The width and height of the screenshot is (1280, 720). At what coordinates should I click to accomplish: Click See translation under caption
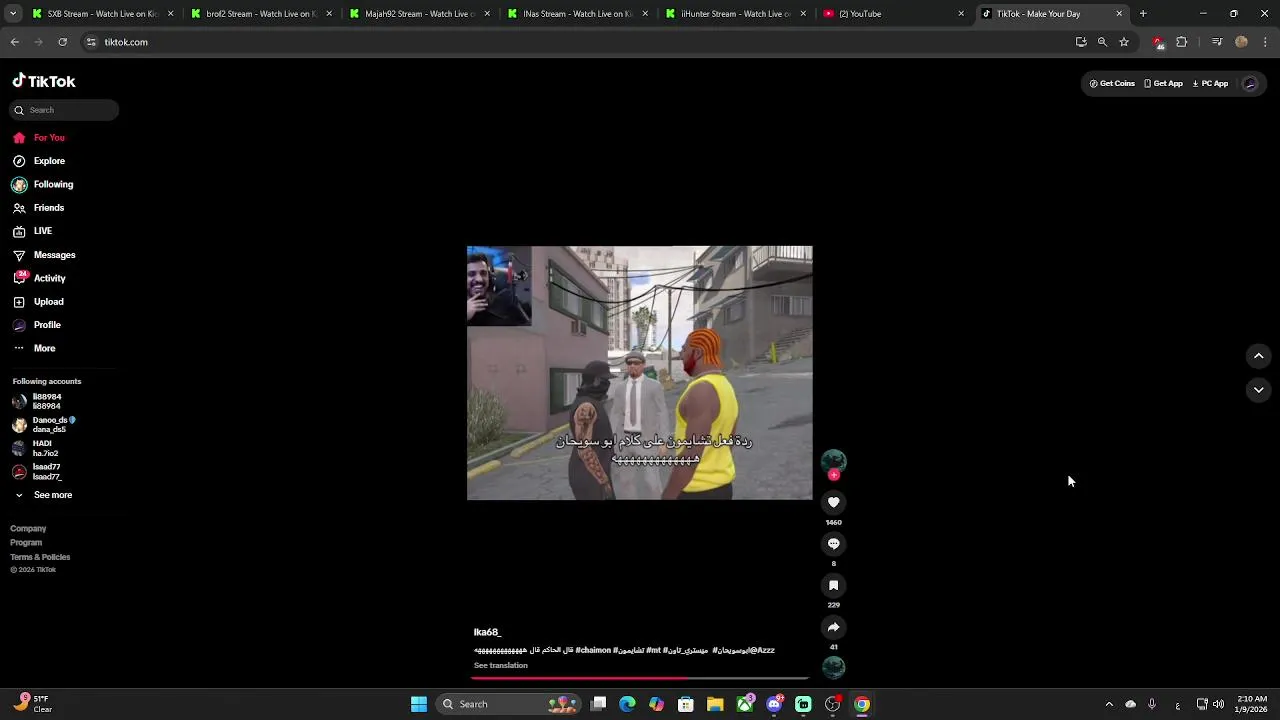tap(501, 666)
